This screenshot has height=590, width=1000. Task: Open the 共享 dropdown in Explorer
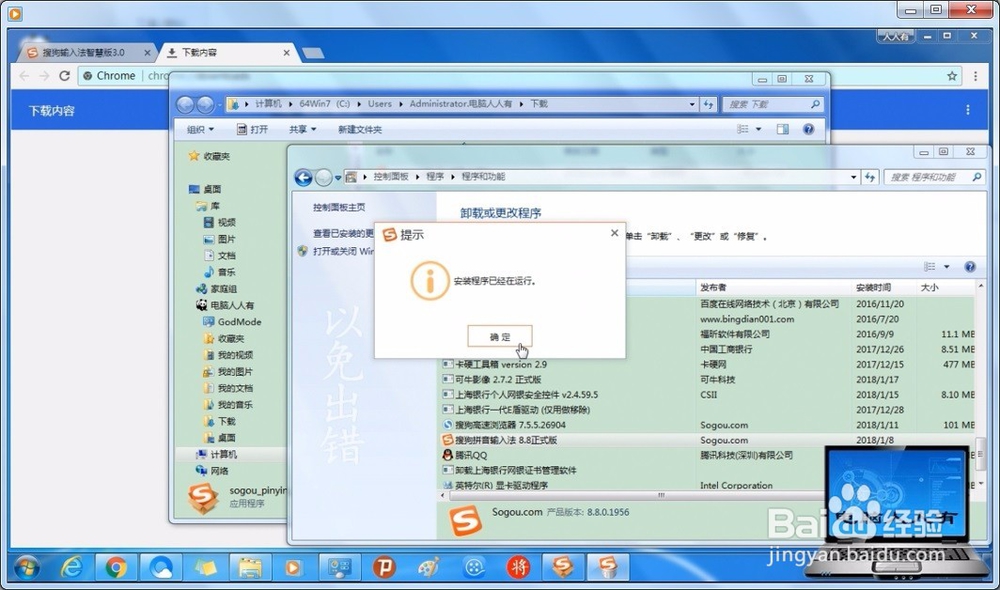pos(302,129)
